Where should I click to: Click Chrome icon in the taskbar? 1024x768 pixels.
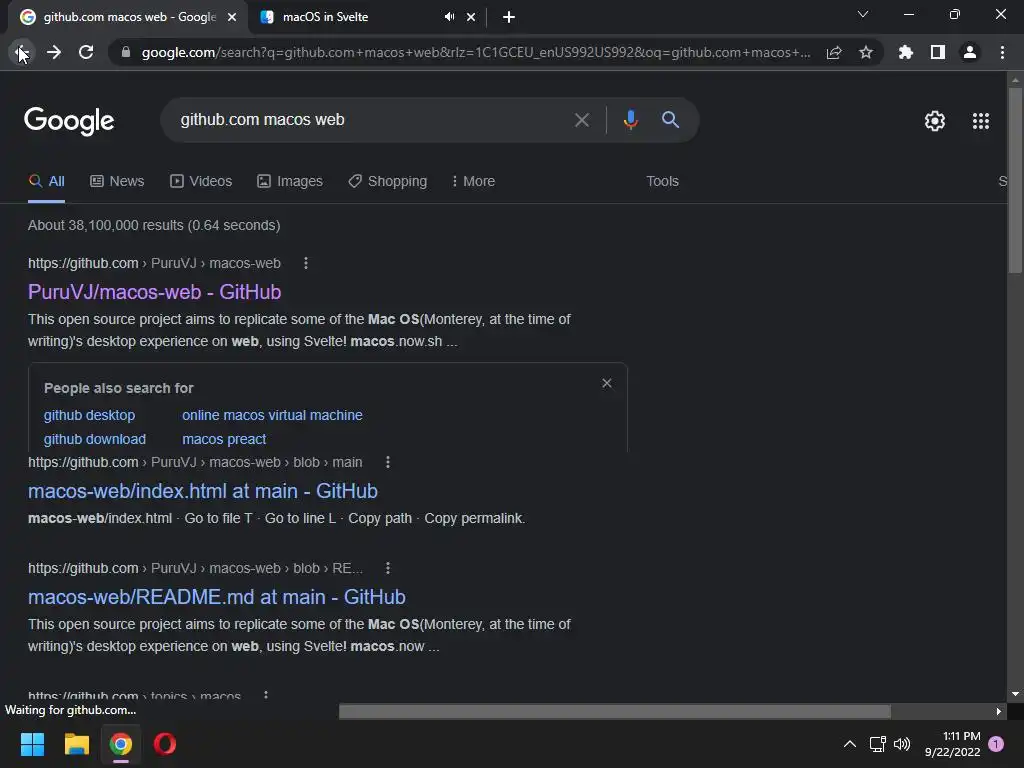coord(121,744)
